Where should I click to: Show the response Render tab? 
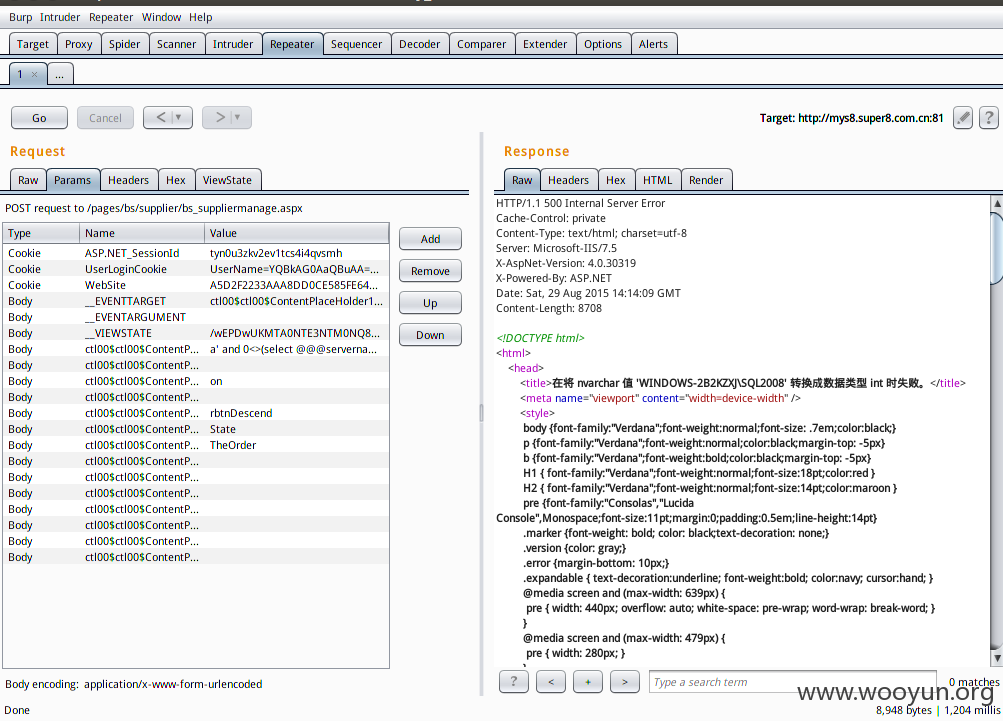[706, 180]
